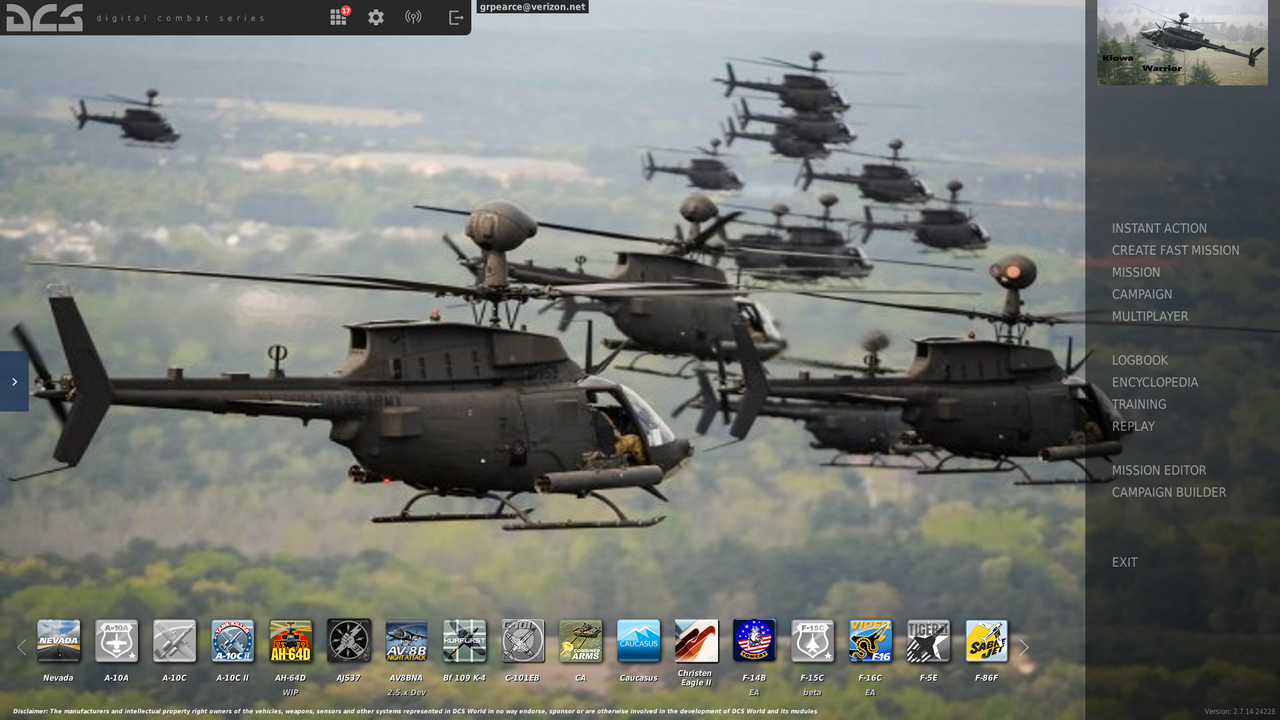Viewport: 1280px width, 720px height.
Task: Open MULTIPLAYER
Action: point(1150,316)
